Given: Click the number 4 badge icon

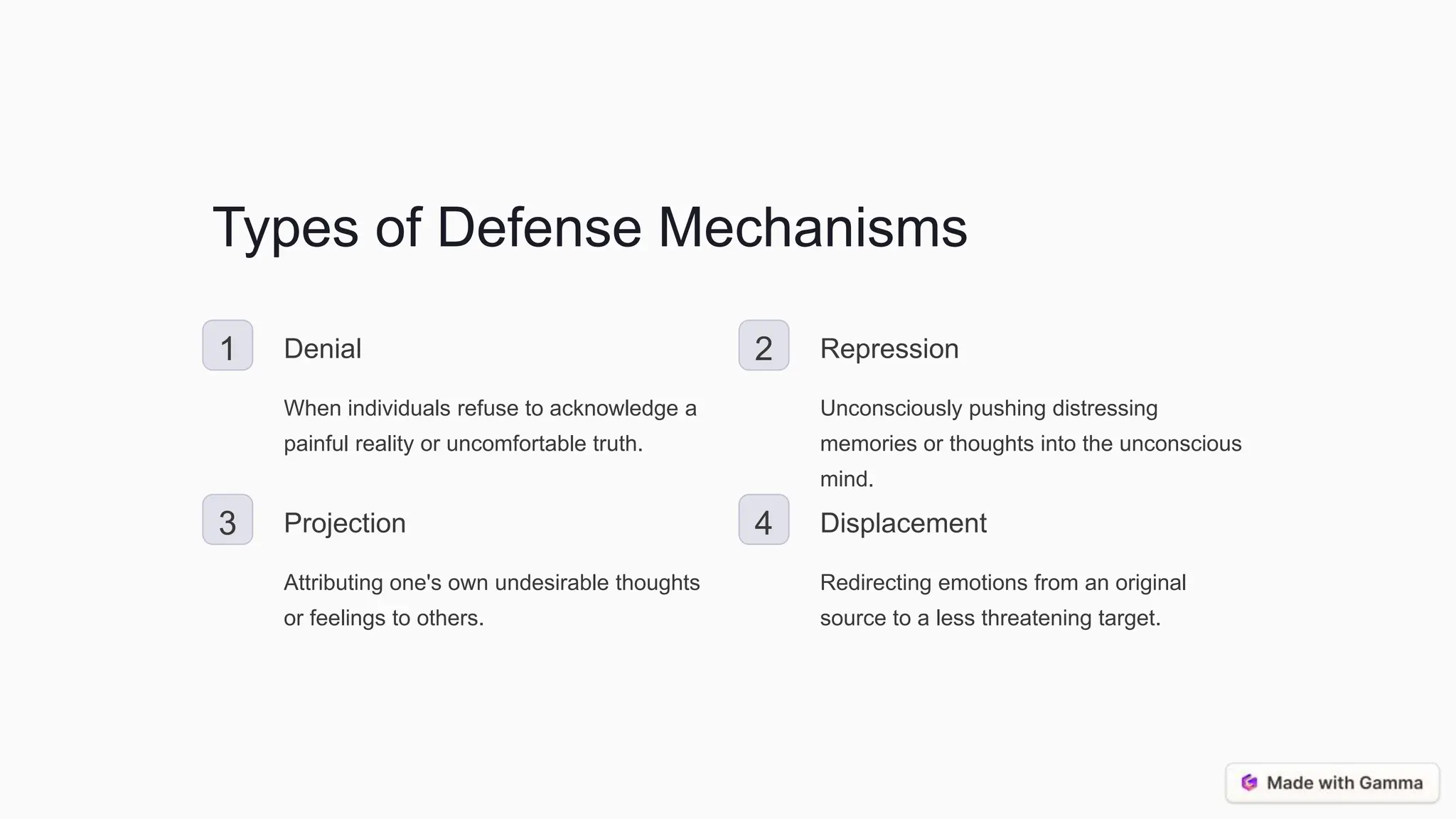Looking at the screenshot, I should point(764,520).
